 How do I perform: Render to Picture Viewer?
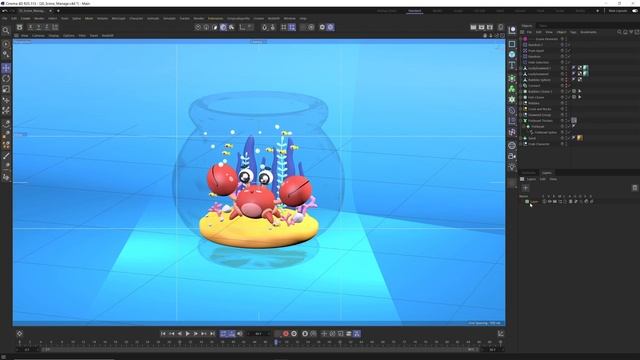pos(481,27)
